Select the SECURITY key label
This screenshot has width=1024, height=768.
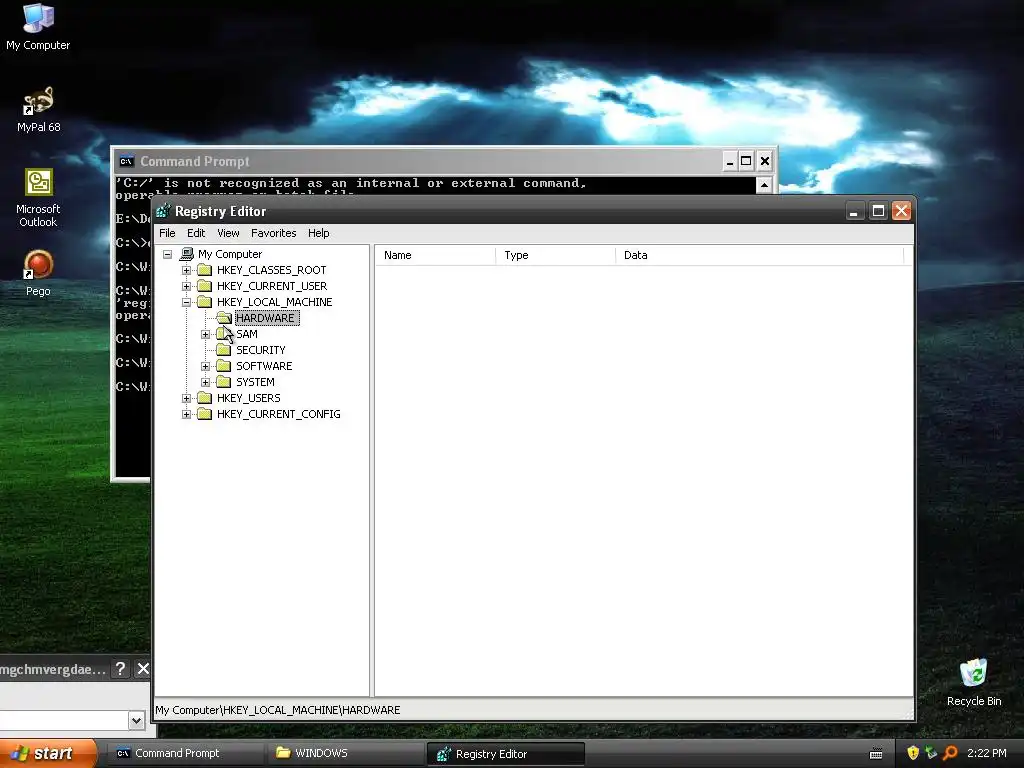point(261,350)
